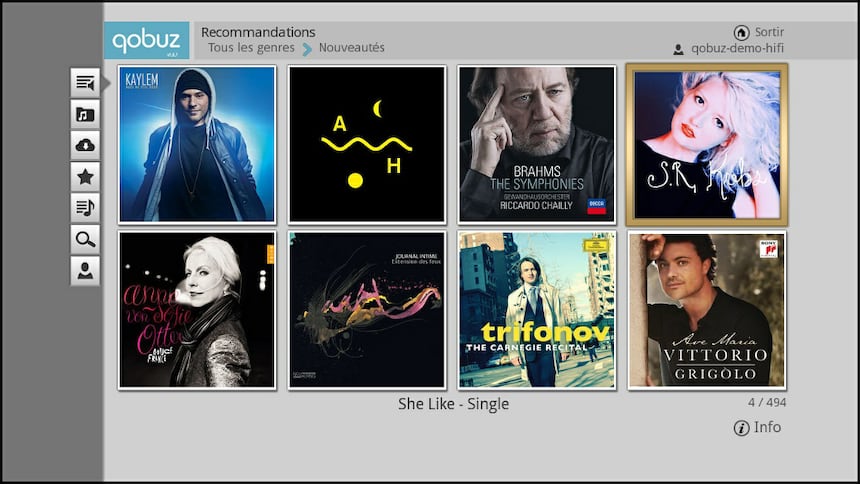The width and height of the screenshot is (860, 484).
Task: Click the Info label
Action: click(x=767, y=427)
